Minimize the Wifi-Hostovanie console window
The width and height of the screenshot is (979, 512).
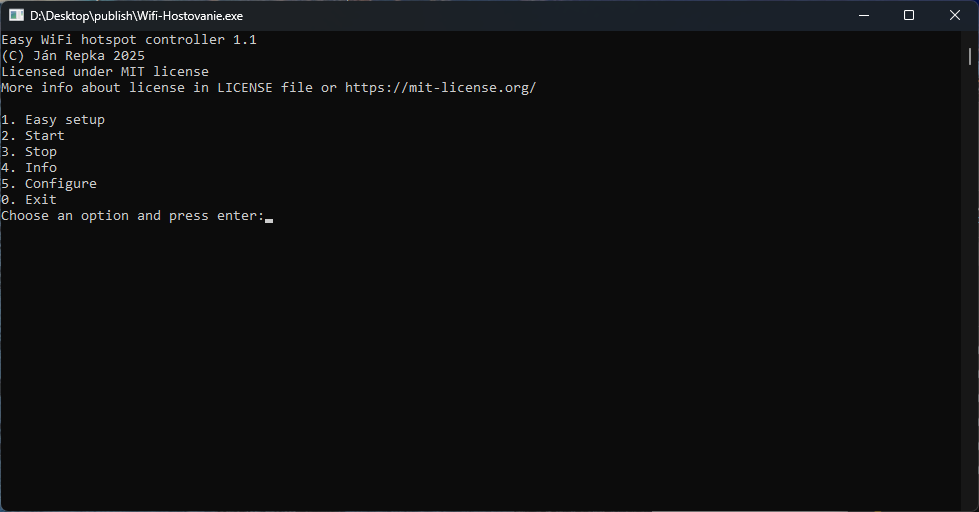click(x=864, y=15)
